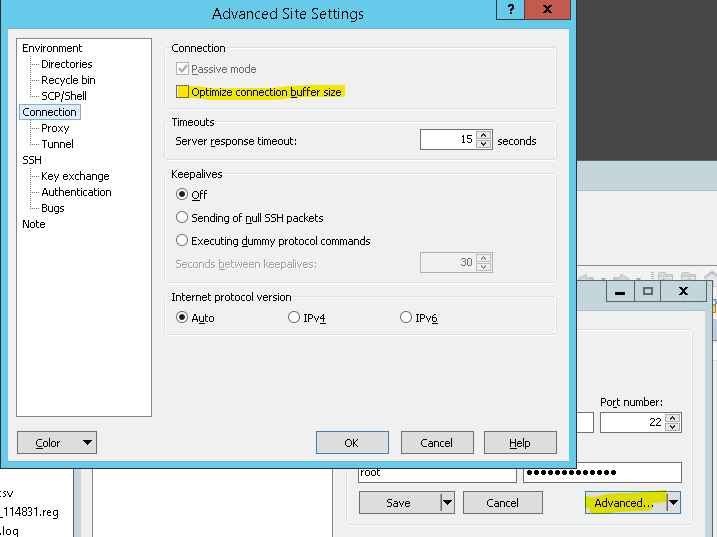
Task: Open the Directories settings page
Action: tap(66, 64)
